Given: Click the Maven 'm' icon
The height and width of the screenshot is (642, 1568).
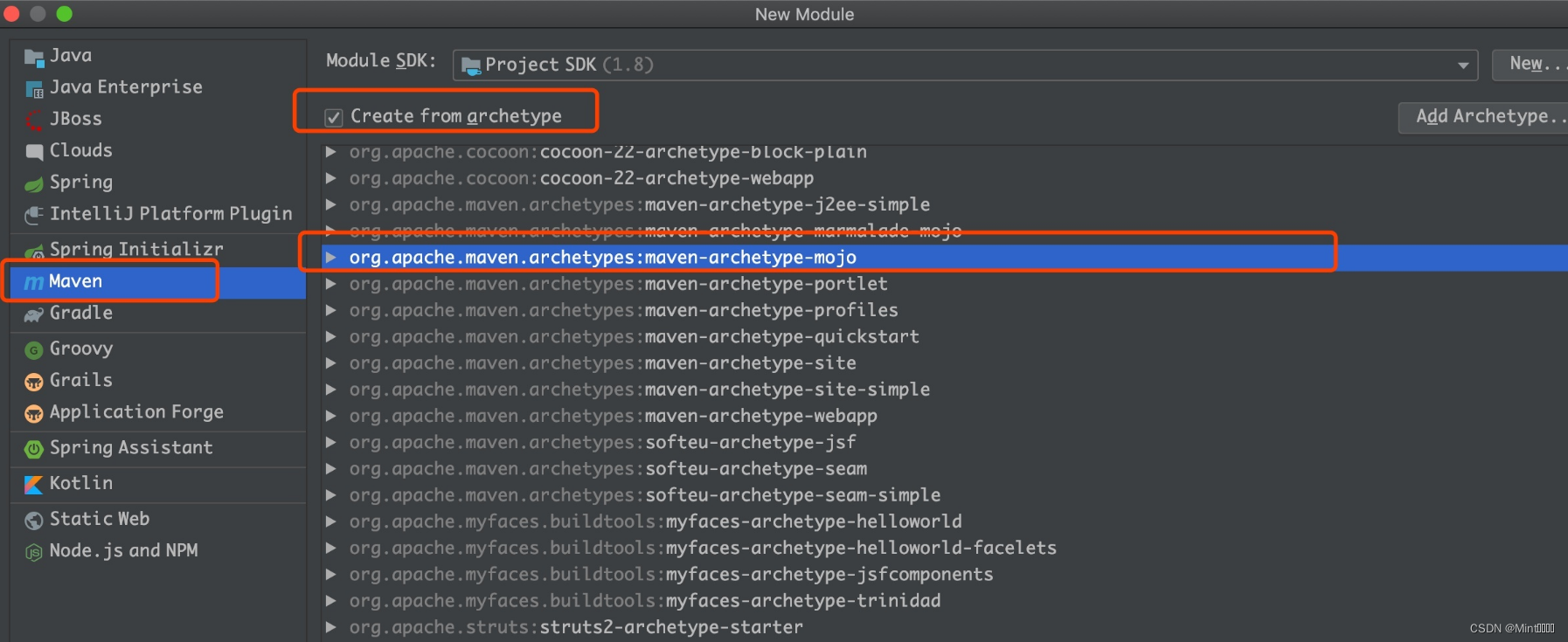Looking at the screenshot, I should (34, 282).
